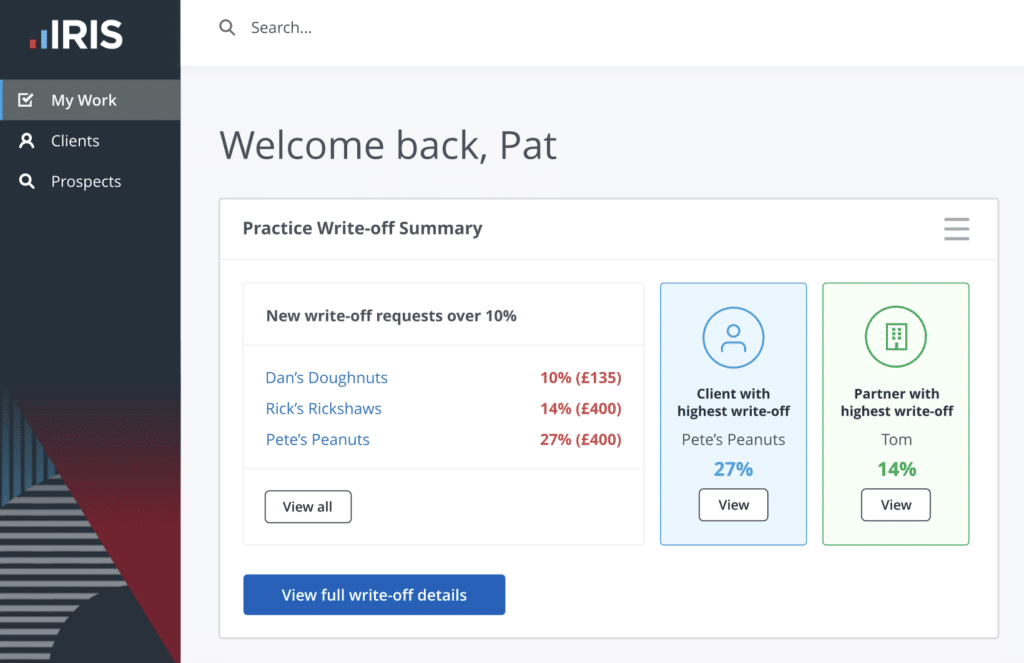This screenshot has width=1024, height=663.
Task: View client with highest write-off
Action: (733, 505)
